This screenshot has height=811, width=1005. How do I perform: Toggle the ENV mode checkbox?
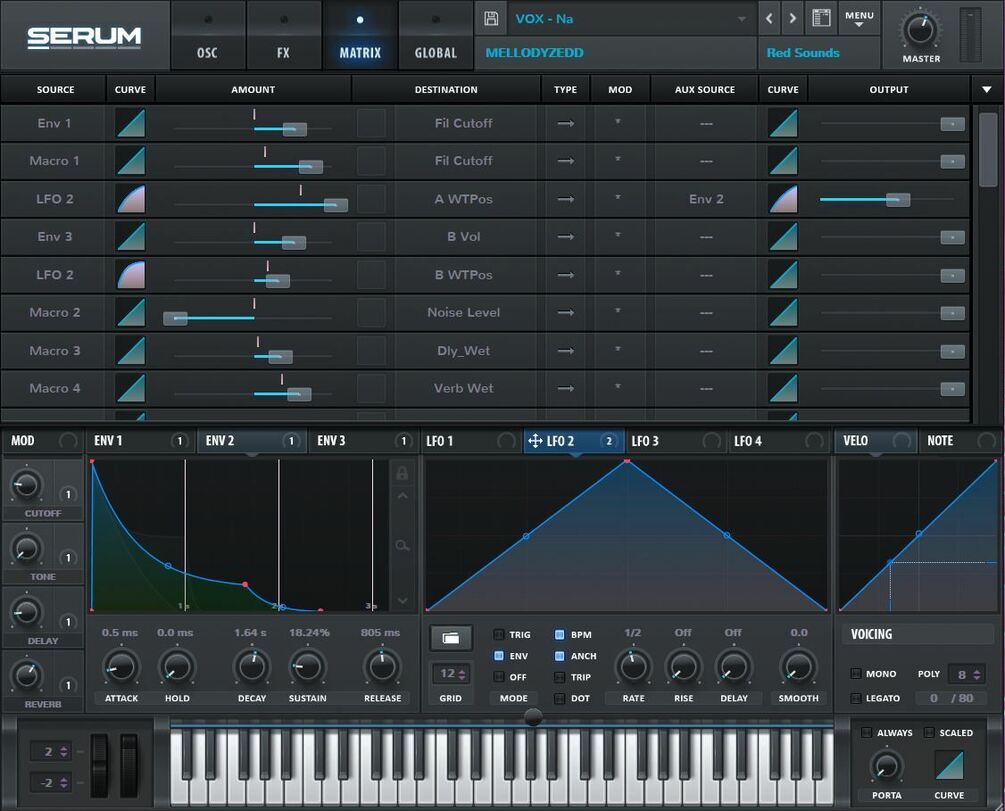(499, 656)
